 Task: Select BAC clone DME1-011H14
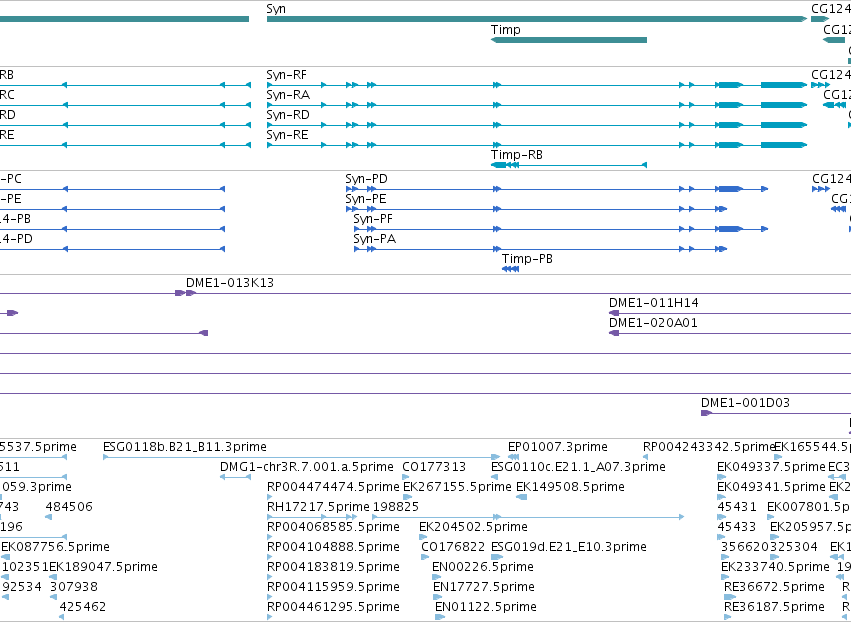coord(653,303)
